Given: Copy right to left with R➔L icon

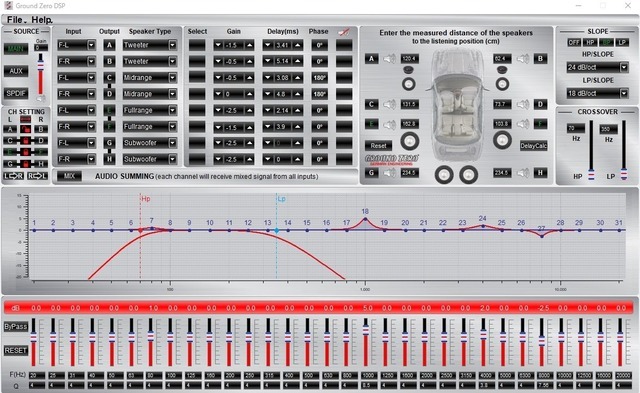Looking at the screenshot, I should pyautogui.click(x=37, y=176).
